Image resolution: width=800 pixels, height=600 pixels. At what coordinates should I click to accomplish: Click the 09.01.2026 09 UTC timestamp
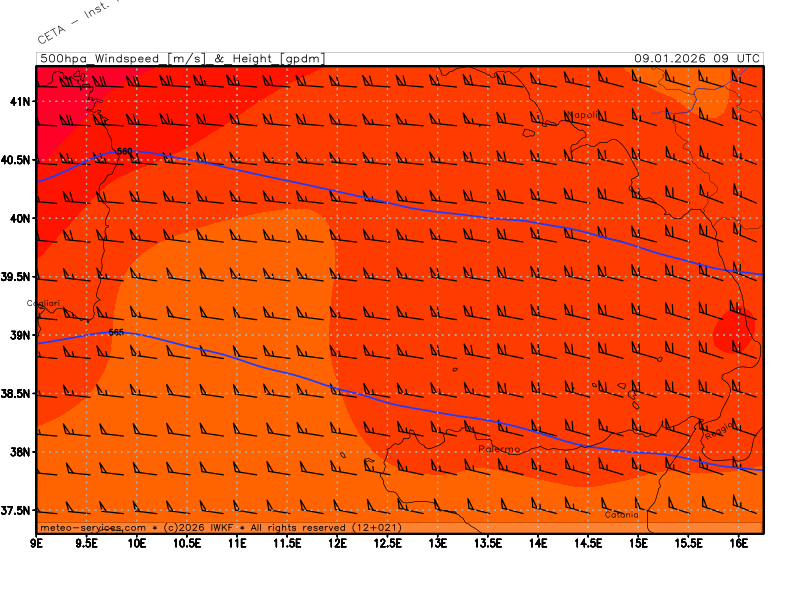click(696, 59)
